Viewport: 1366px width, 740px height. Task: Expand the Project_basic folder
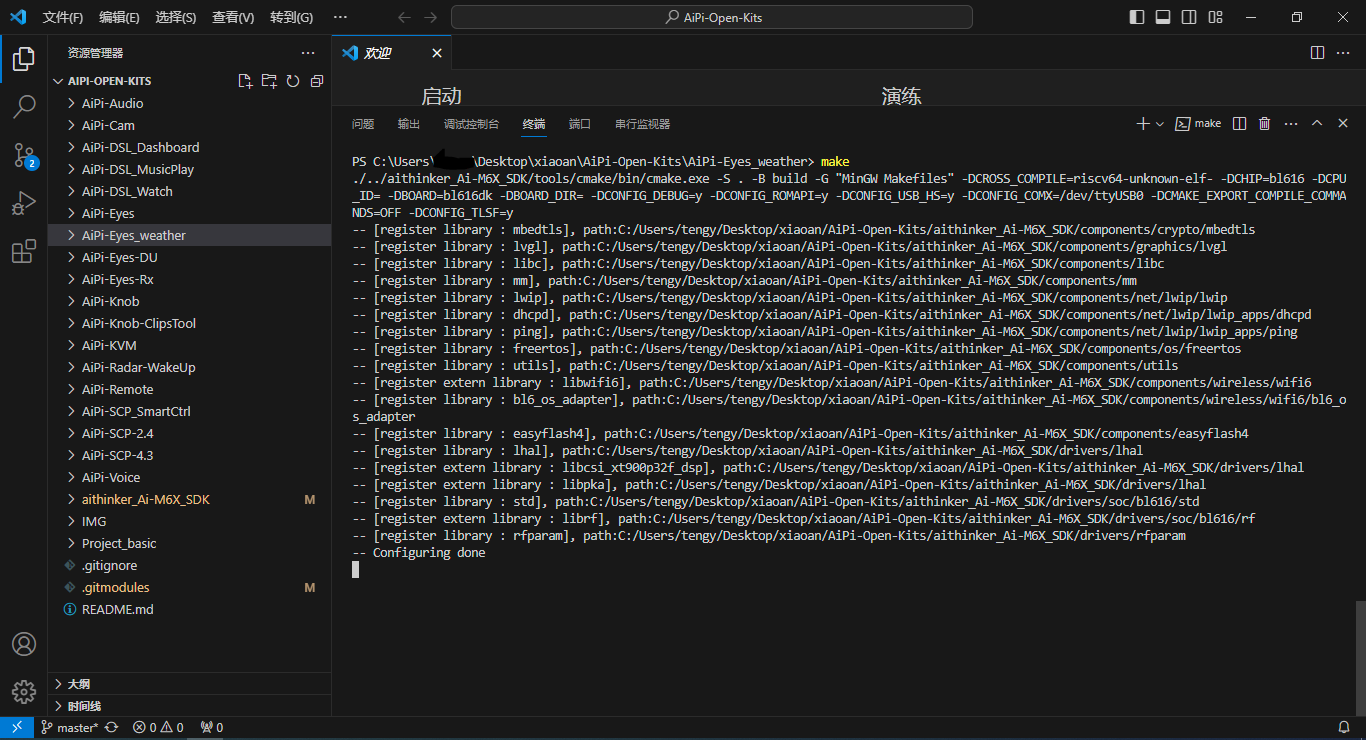point(190,543)
